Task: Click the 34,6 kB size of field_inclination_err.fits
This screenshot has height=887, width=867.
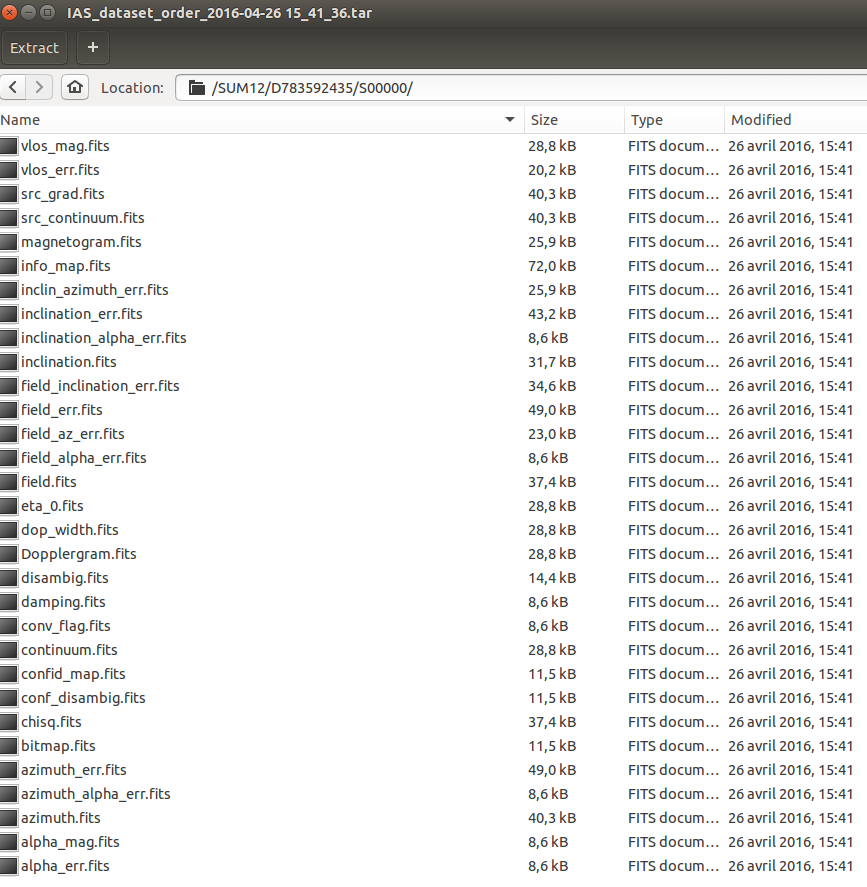Action: (552, 386)
